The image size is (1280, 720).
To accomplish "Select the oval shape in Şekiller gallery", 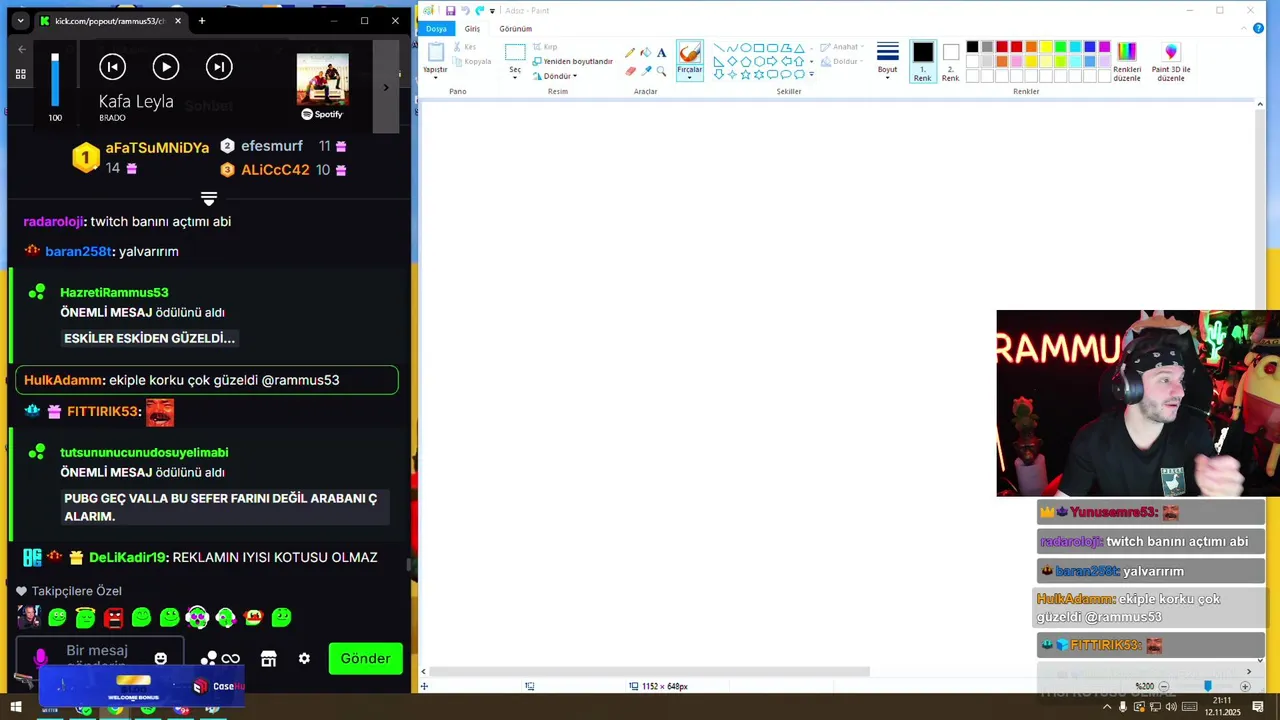I will pos(745,47).
